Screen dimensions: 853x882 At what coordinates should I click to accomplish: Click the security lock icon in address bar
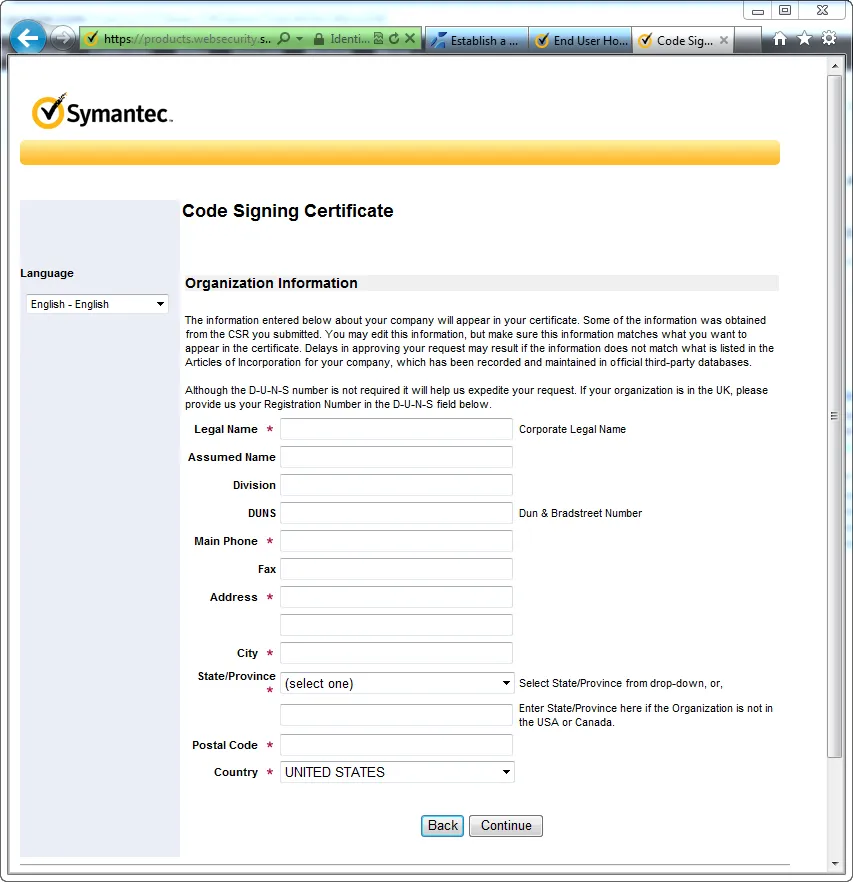(318, 39)
